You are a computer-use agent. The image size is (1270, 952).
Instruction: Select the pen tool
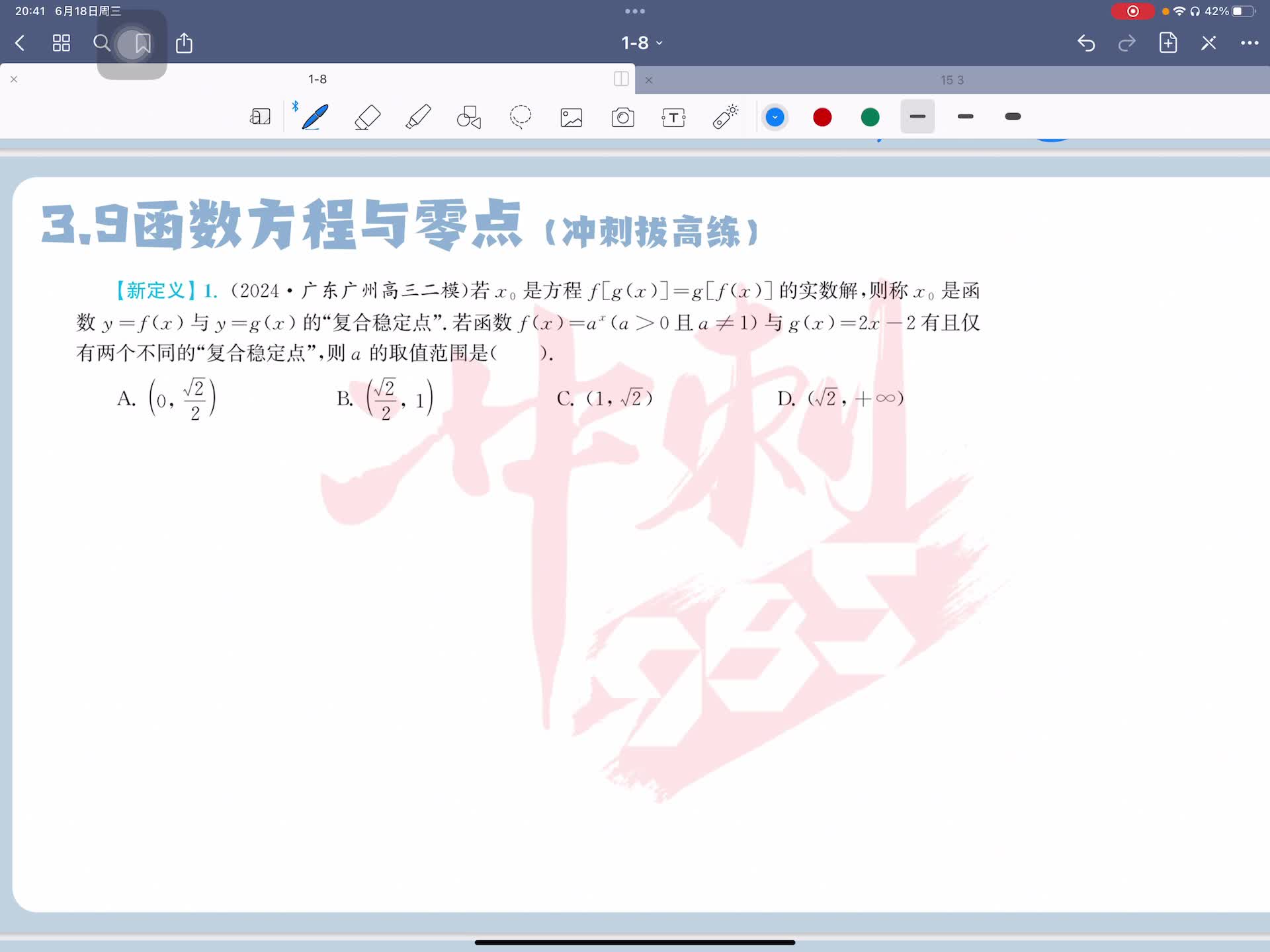point(315,117)
